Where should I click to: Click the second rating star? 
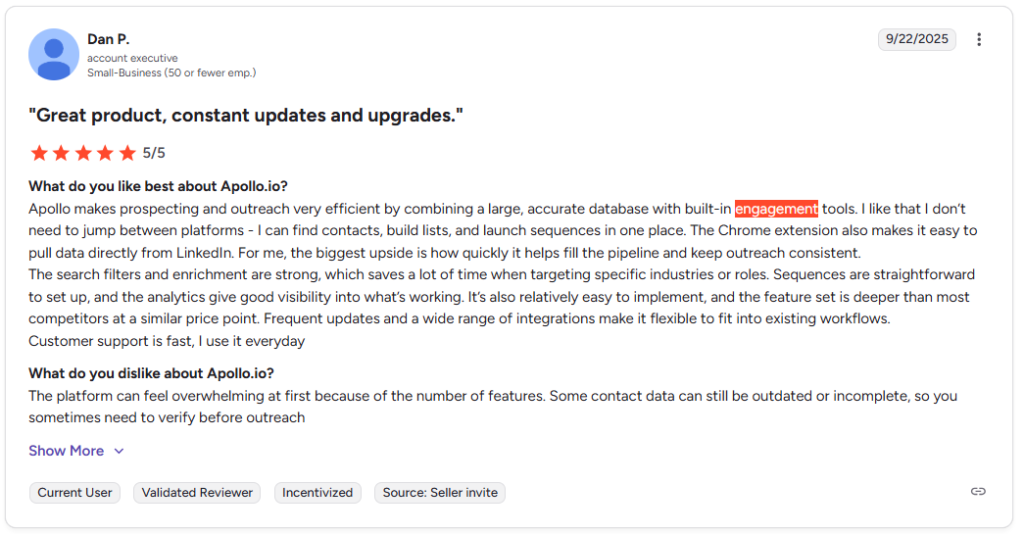(61, 153)
